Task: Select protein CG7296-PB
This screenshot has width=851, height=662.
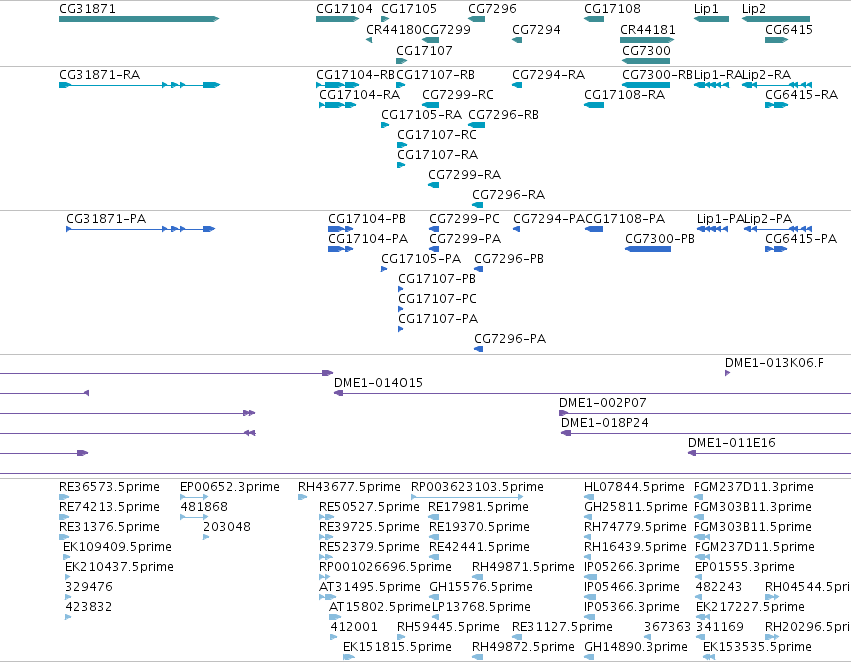Action: pyautogui.click(x=479, y=269)
